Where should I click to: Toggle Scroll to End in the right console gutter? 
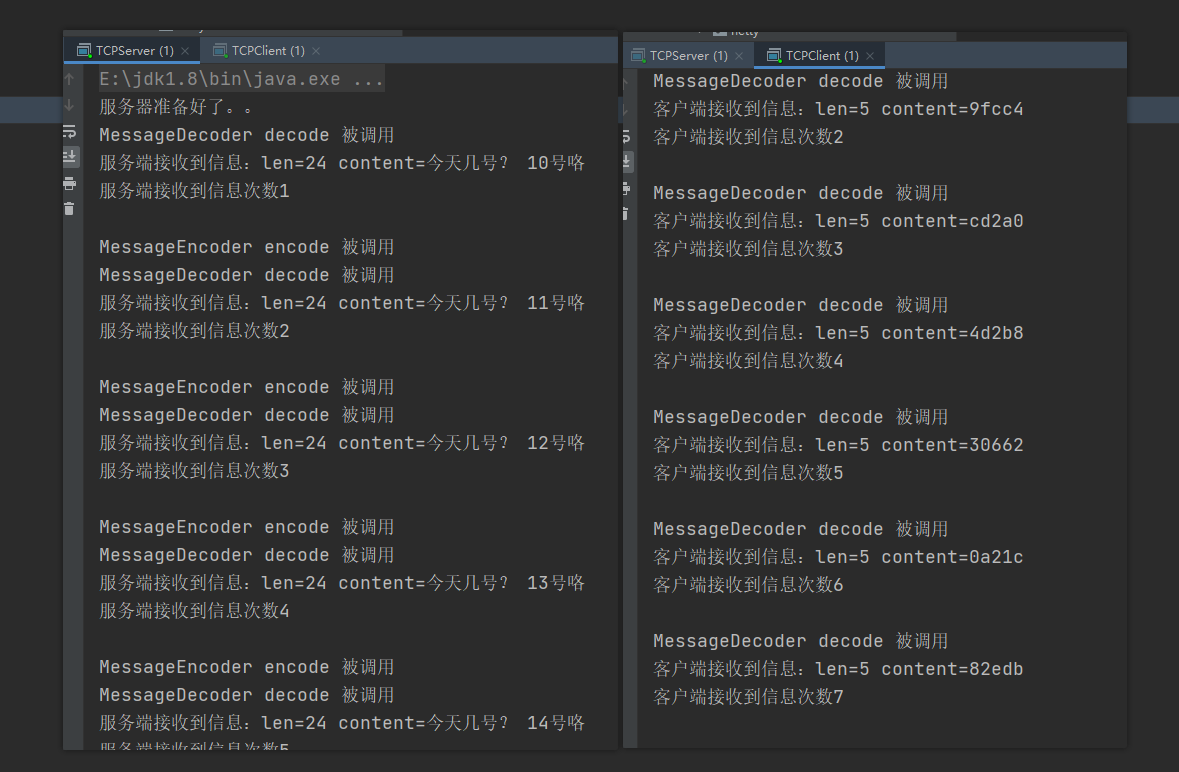[x=627, y=162]
